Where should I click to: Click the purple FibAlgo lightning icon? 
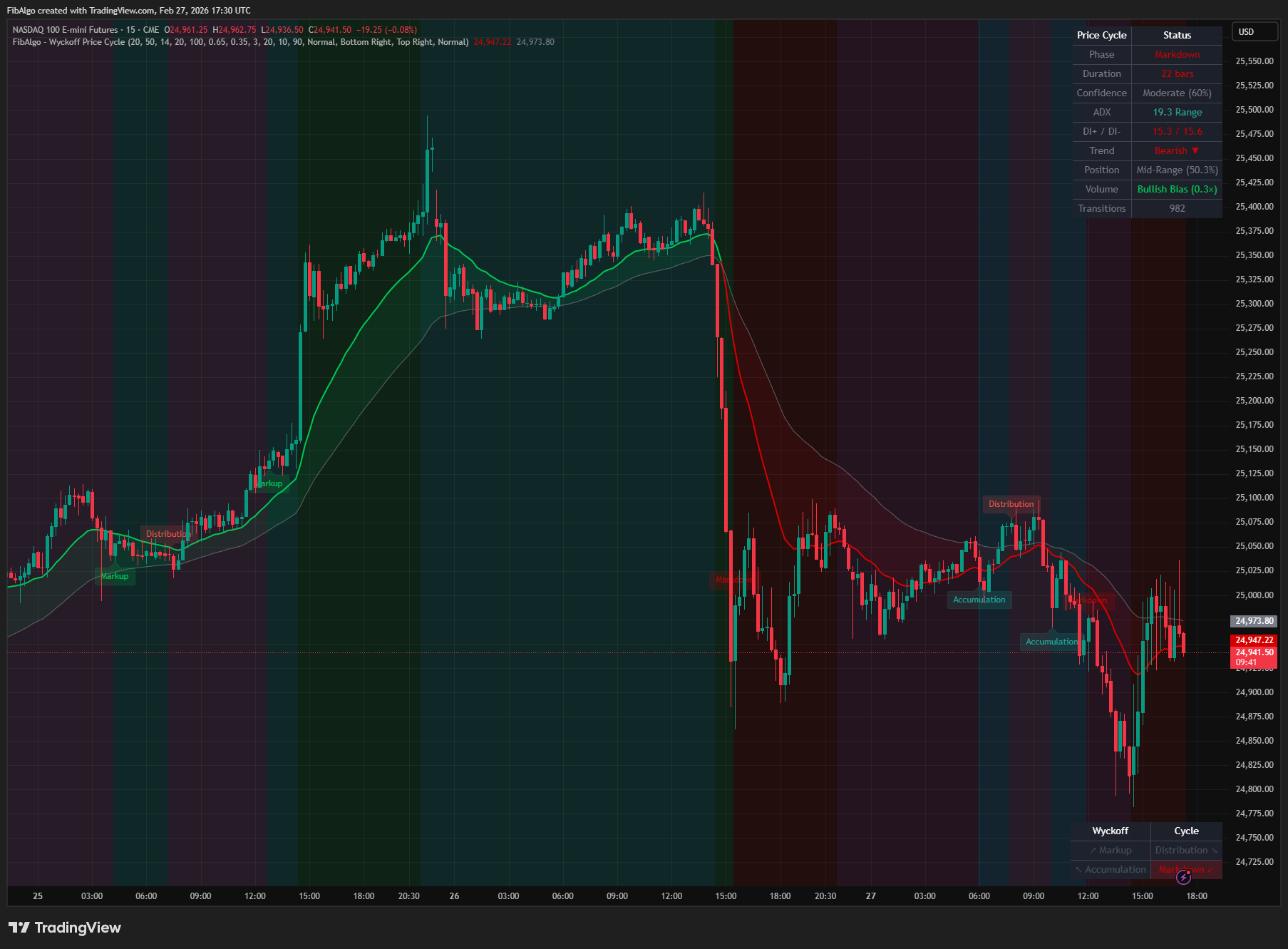[1184, 878]
